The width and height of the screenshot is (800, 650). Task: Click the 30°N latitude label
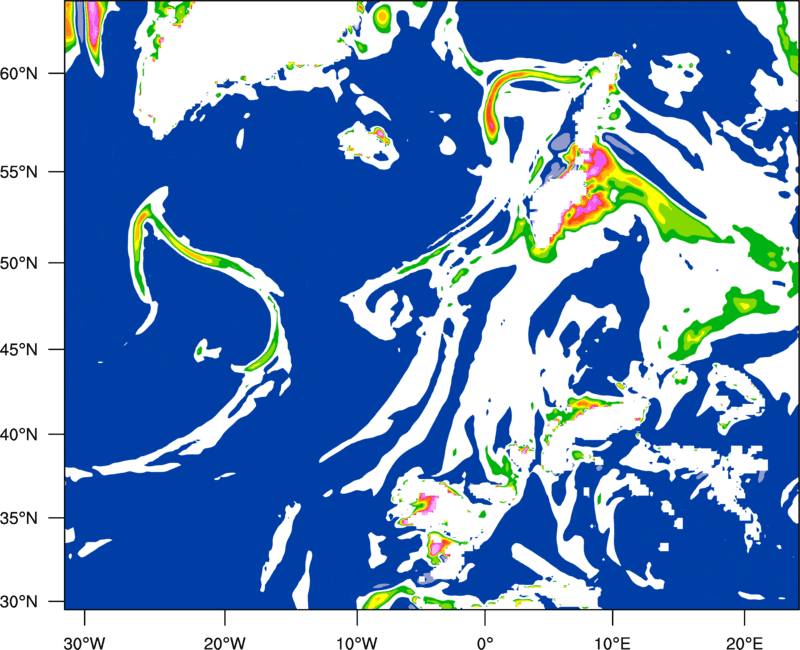[19, 602]
